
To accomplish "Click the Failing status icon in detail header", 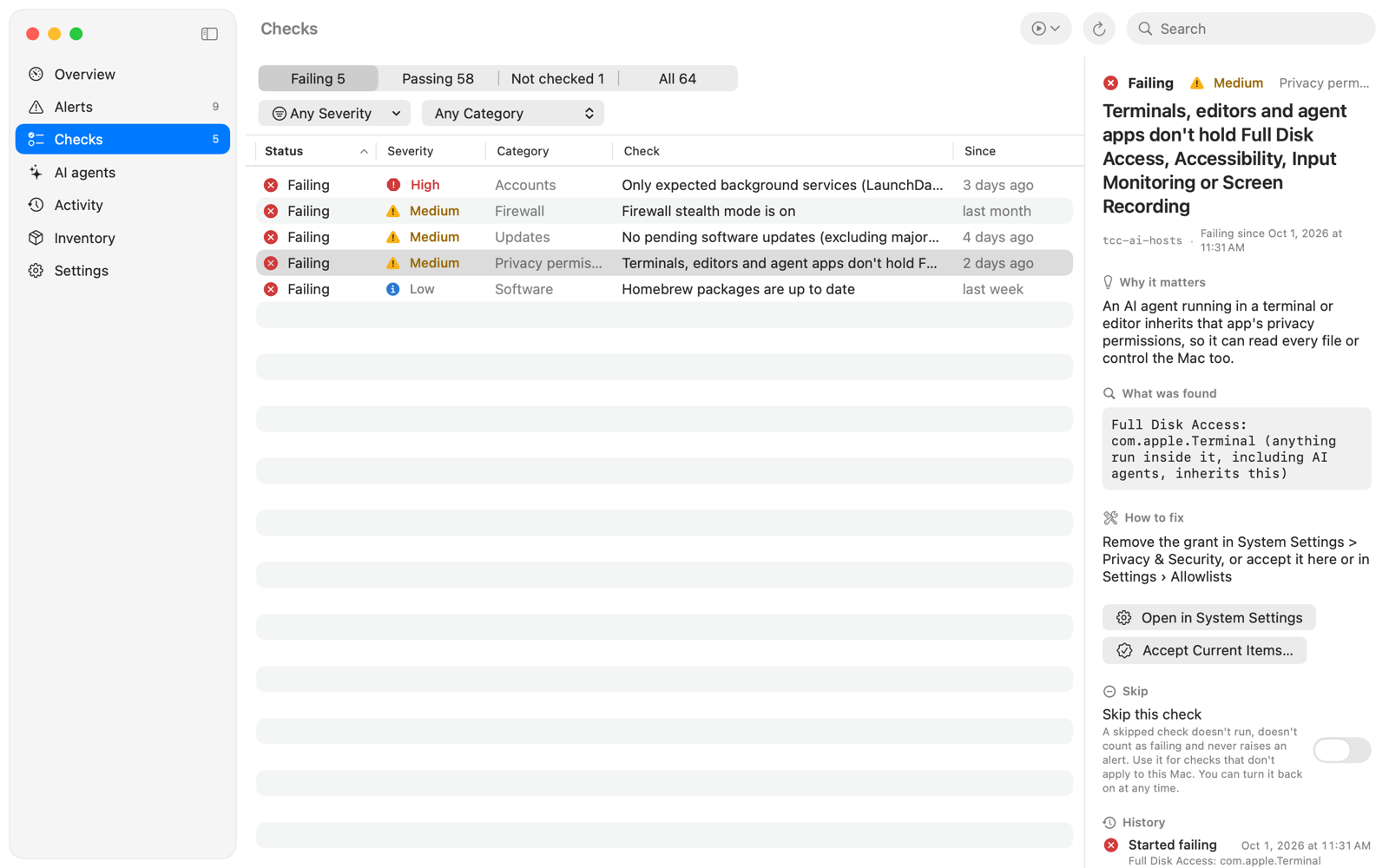I will point(1110,83).
